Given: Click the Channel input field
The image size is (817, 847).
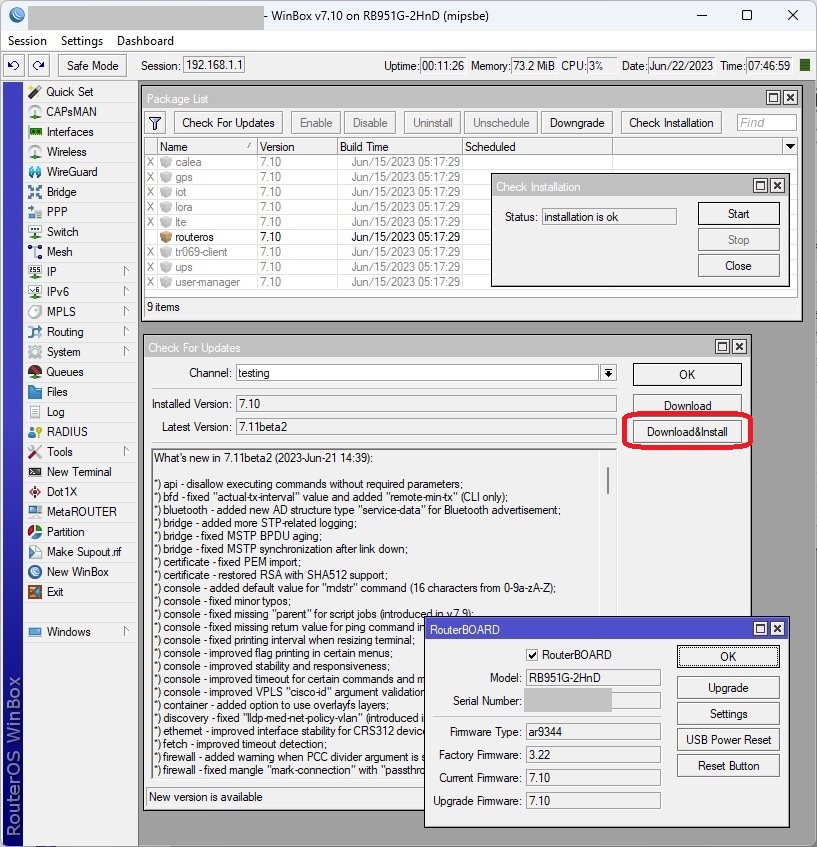Looking at the screenshot, I should coord(417,373).
